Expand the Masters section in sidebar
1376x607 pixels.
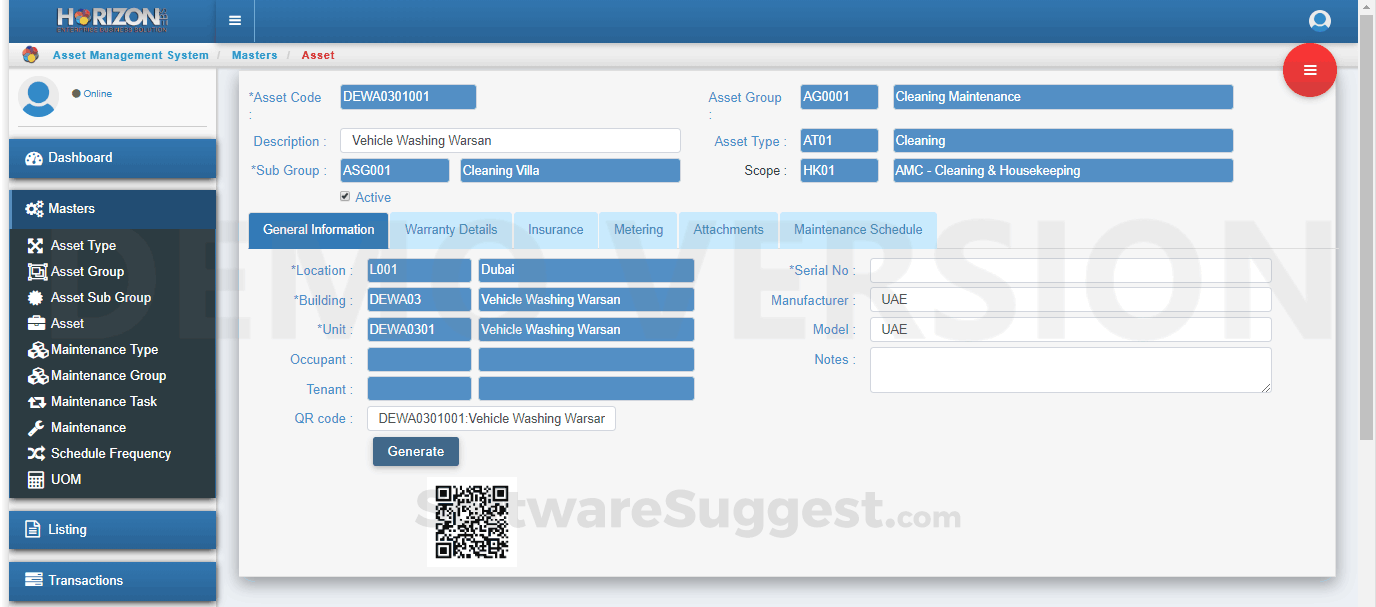click(x=112, y=209)
